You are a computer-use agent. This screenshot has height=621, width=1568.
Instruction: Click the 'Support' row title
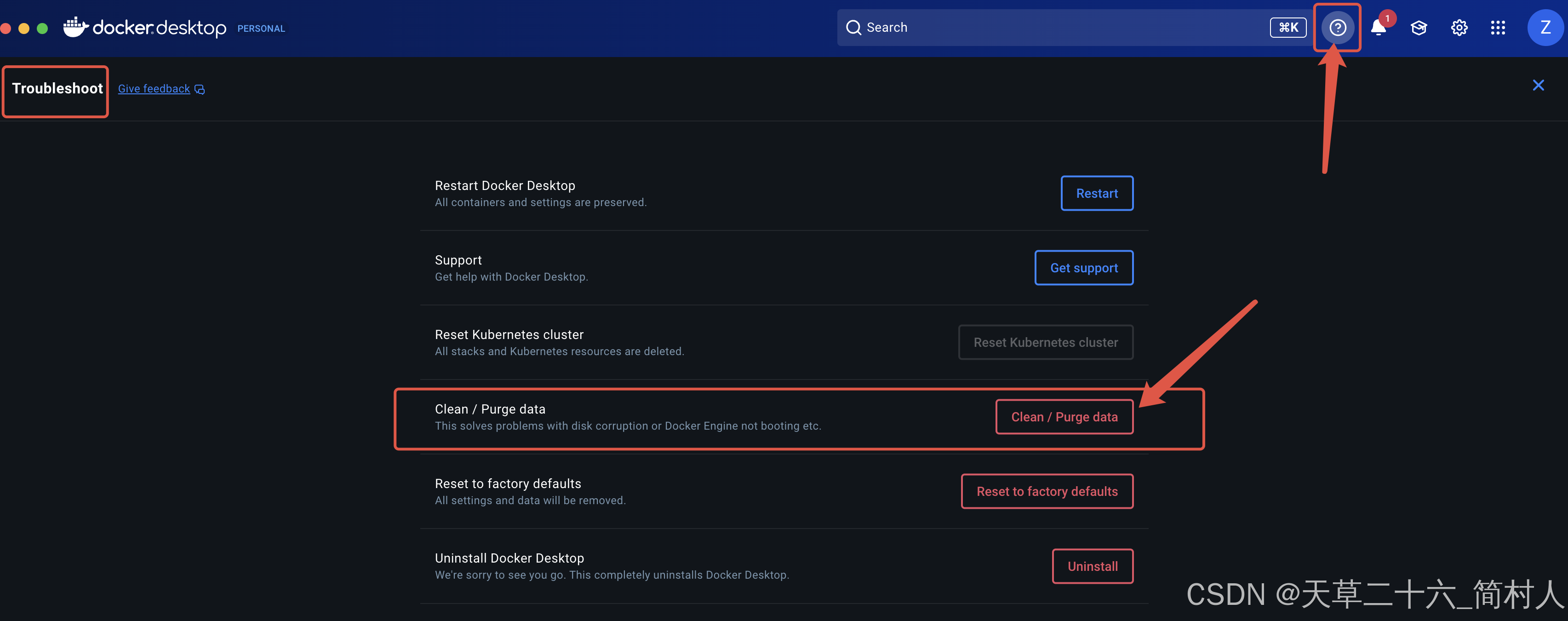[x=458, y=260]
